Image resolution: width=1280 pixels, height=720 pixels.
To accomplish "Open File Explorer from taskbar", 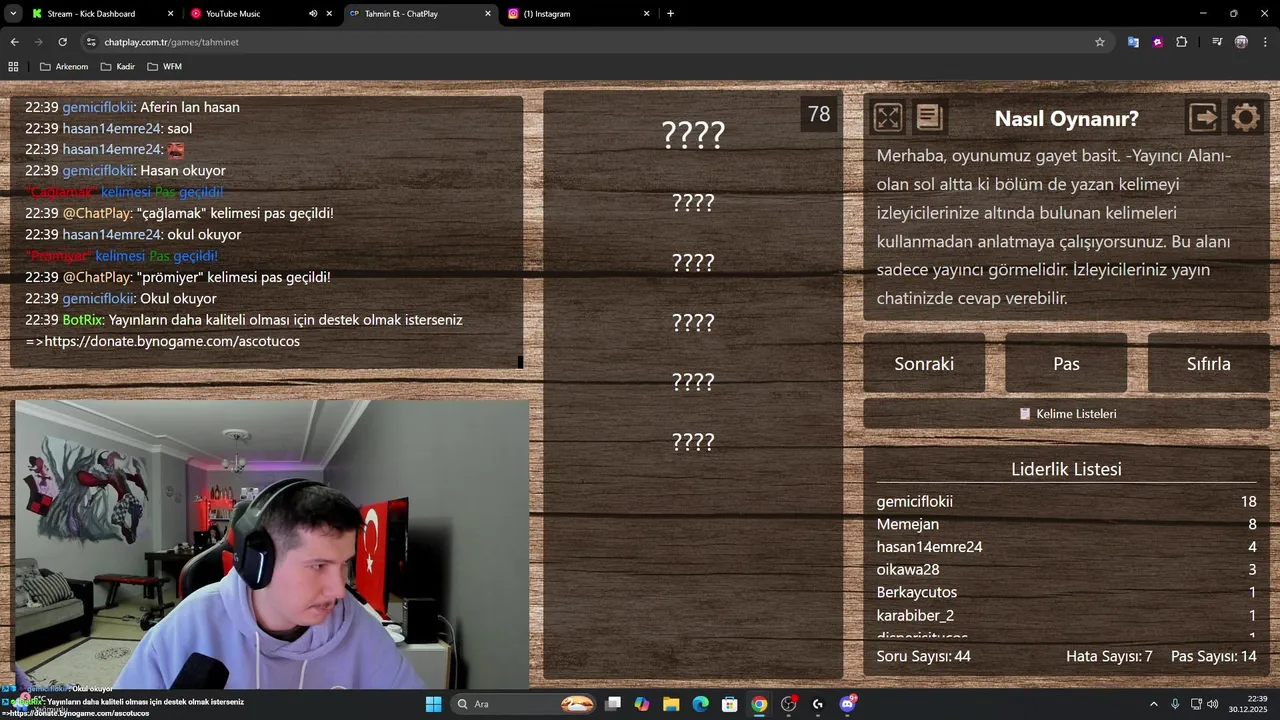I will [671, 704].
